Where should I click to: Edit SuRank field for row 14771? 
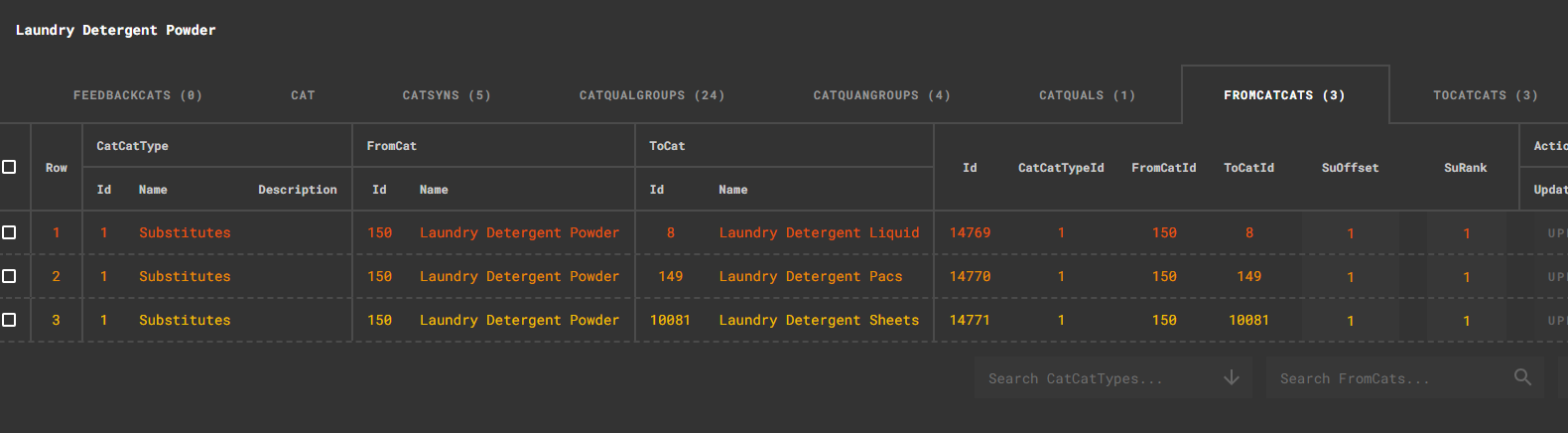[1466, 320]
